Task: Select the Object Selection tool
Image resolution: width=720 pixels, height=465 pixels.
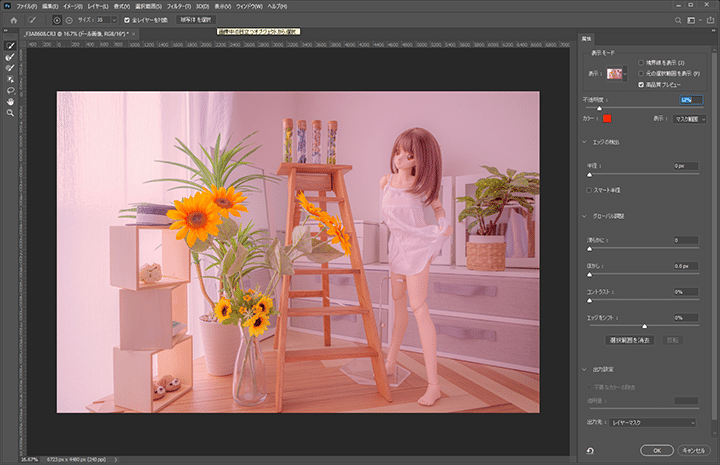Action: pos(10,79)
